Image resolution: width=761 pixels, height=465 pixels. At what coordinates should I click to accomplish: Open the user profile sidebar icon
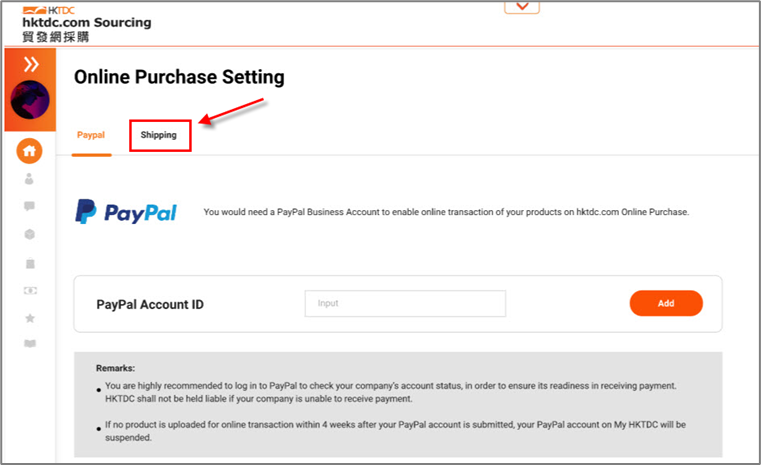[x=29, y=179]
